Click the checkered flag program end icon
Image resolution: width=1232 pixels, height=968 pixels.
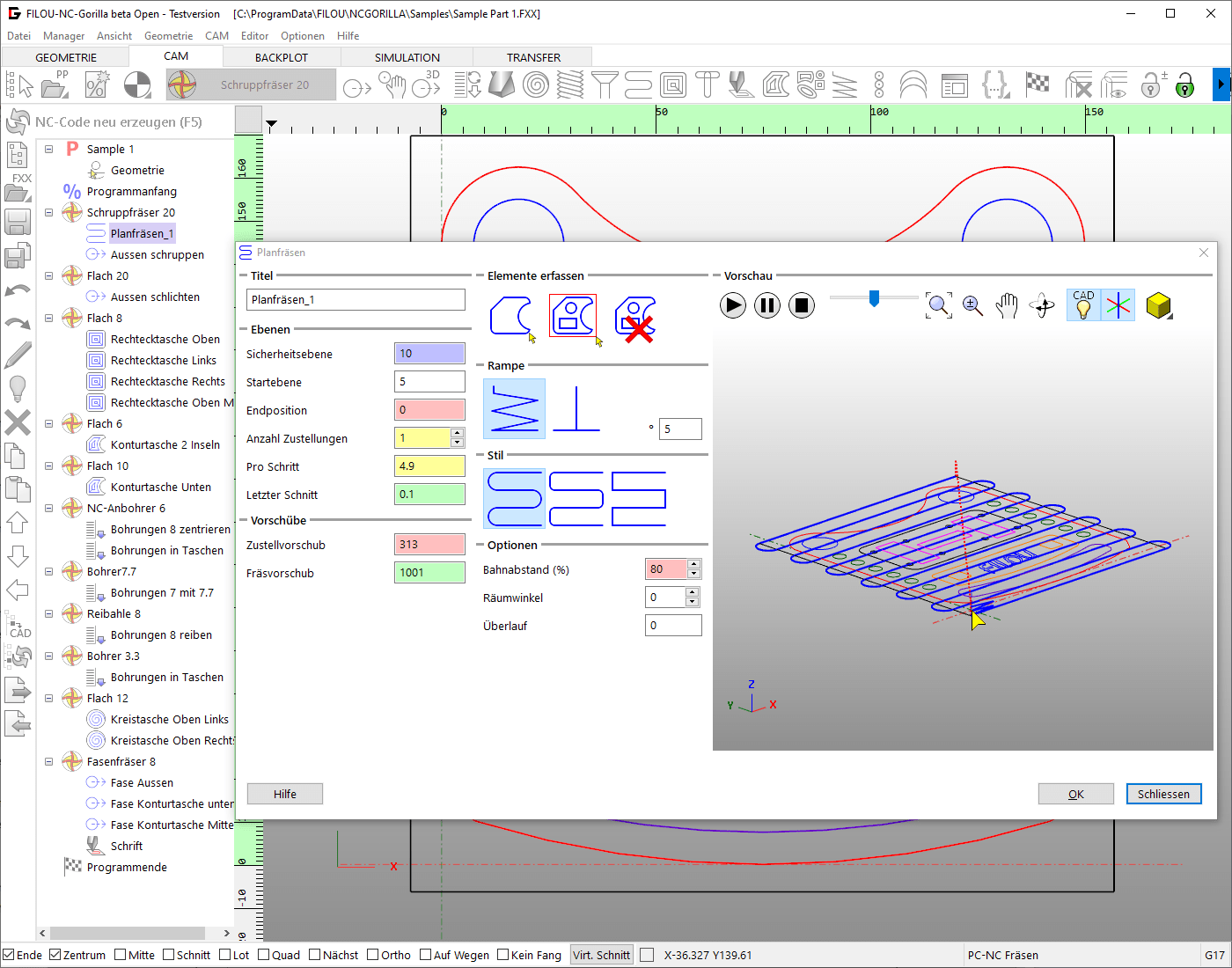tap(1038, 84)
